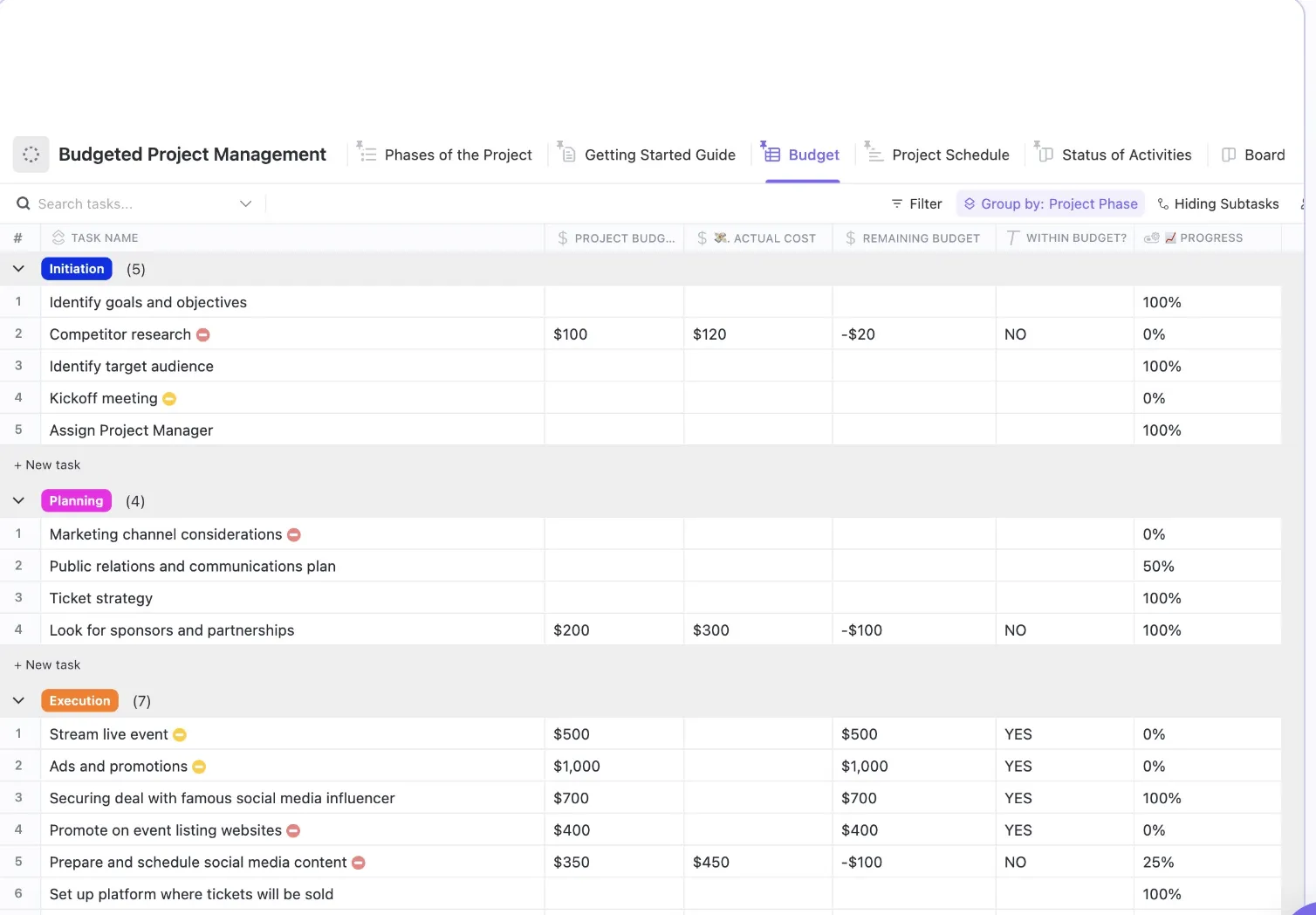Toggle Hiding Subtasks option
Image resolution: width=1316 pixels, height=915 pixels.
click(x=1218, y=203)
